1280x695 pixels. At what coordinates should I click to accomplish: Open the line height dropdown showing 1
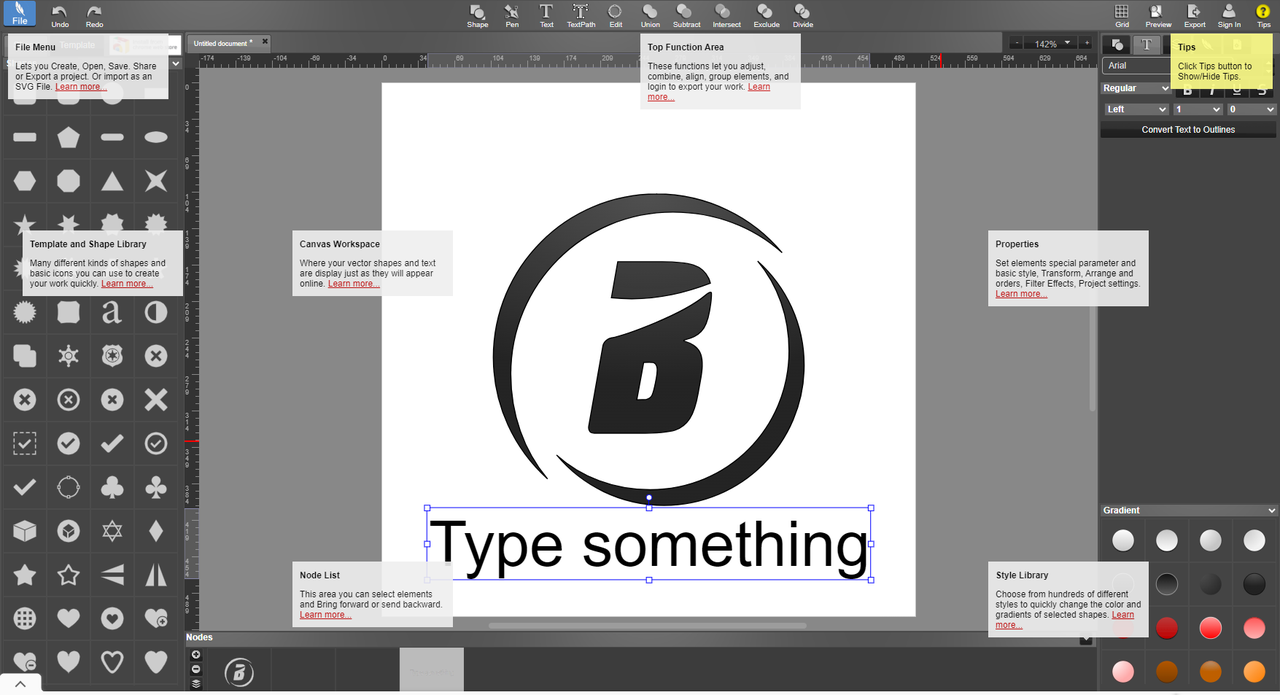point(1197,109)
